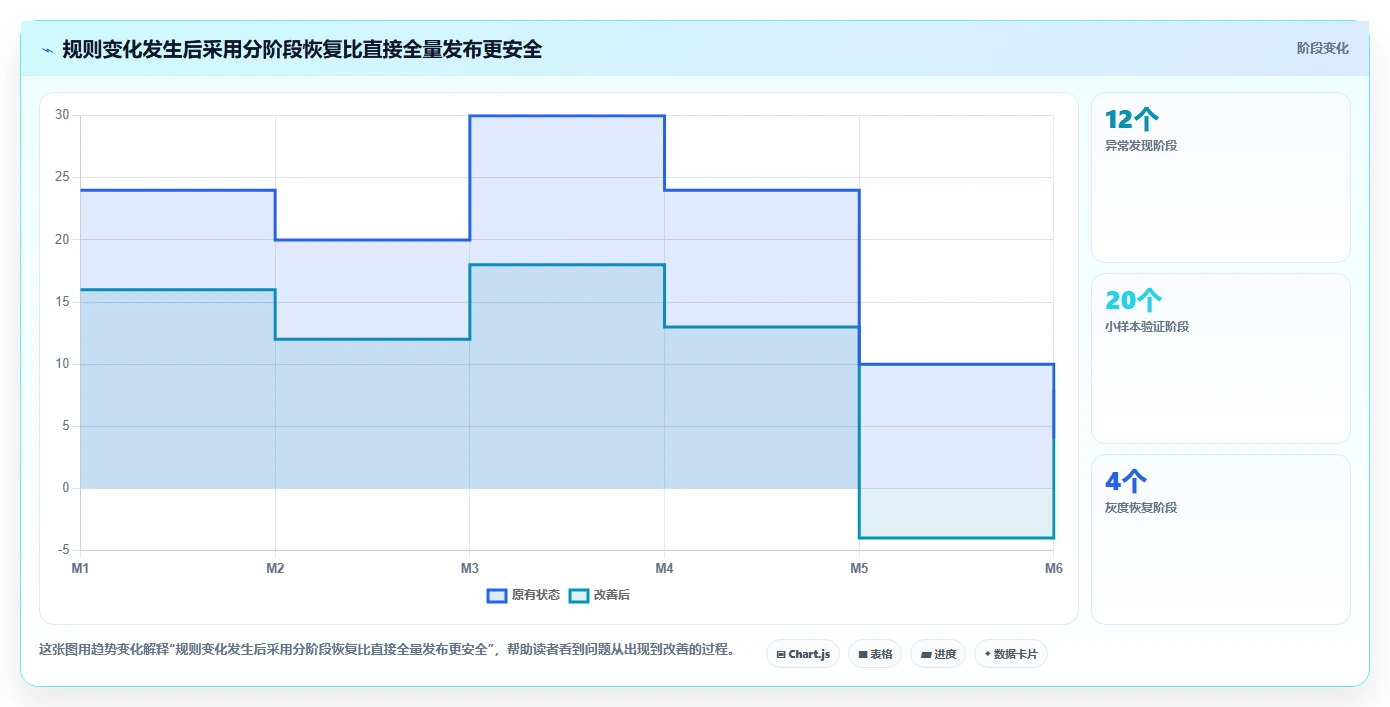Click the 小样本验证阶段 label
Viewport: 1390px width, 707px height.
pyautogui.click(x=1147, y=326)
